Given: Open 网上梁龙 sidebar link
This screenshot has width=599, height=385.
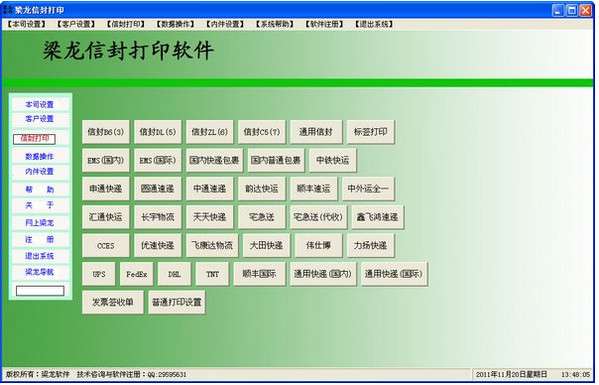Looking at the screenshot, I should [40, 222].
